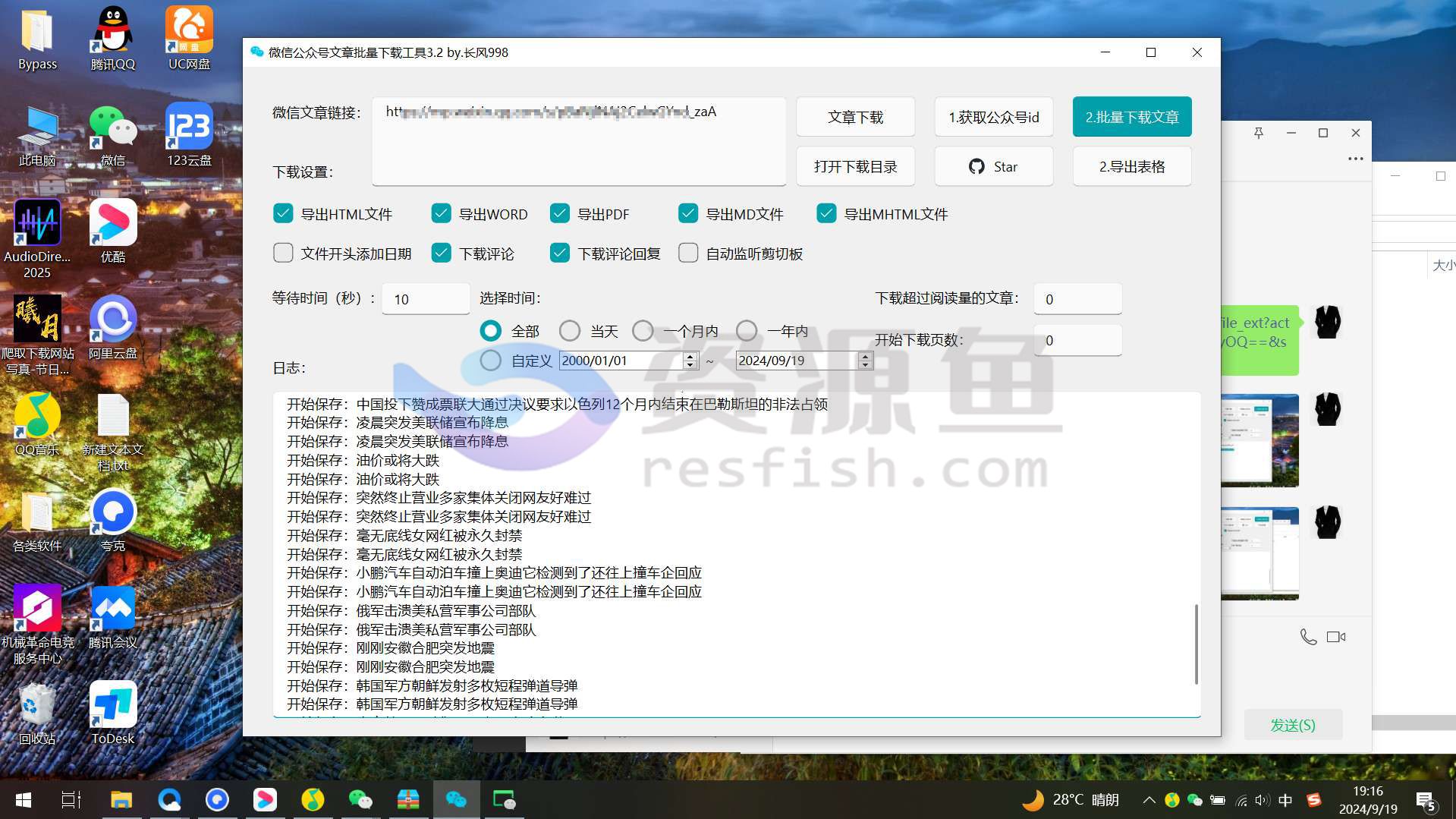Click 发送(S) button in chat window
1456x819 pixels.
[x=1293, y=725]
